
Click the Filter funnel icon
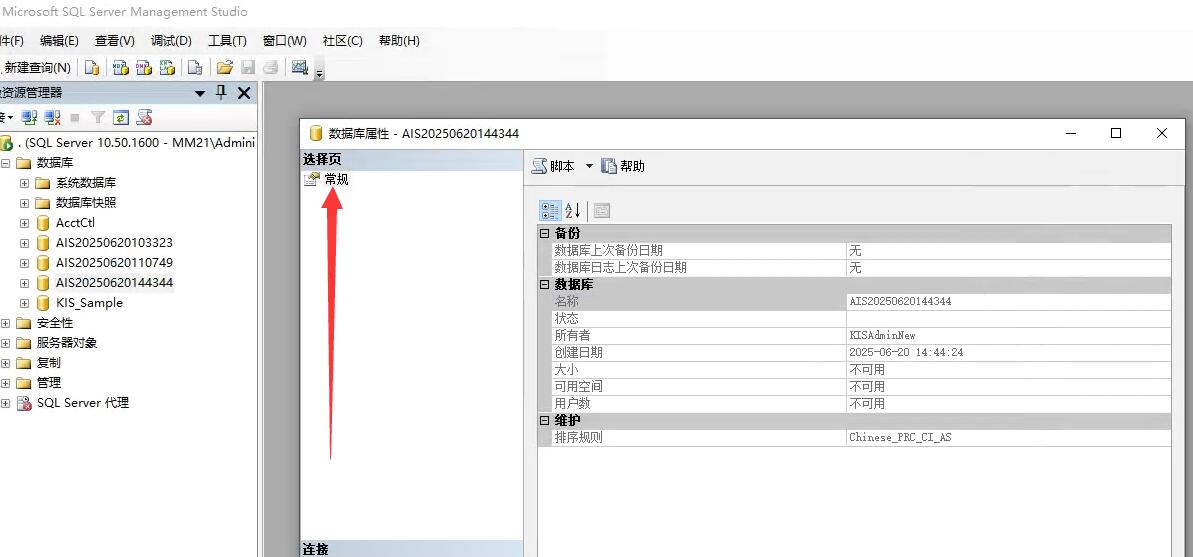(x=97, y=117)
